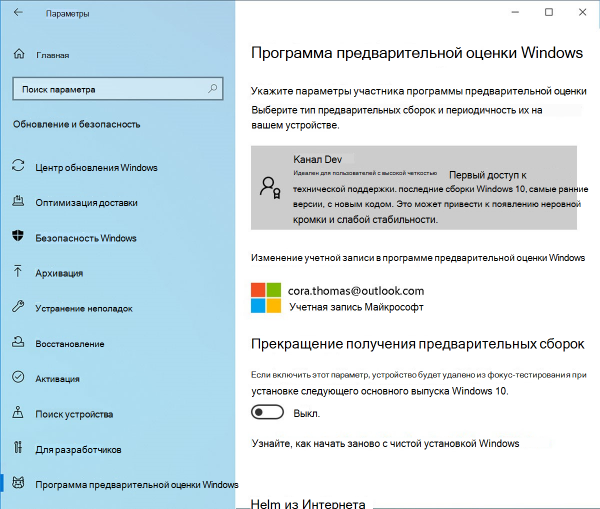Image resolution: width=600 pixels, height=509 pixels.
Task: Click the Безопасность Windows shield icon
Action: (18, 236)
